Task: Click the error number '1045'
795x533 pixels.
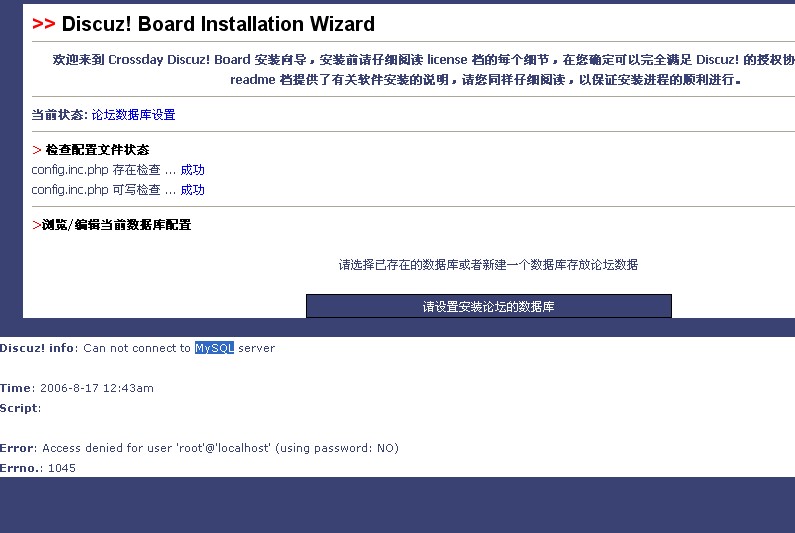Action: tap(62, 468)
